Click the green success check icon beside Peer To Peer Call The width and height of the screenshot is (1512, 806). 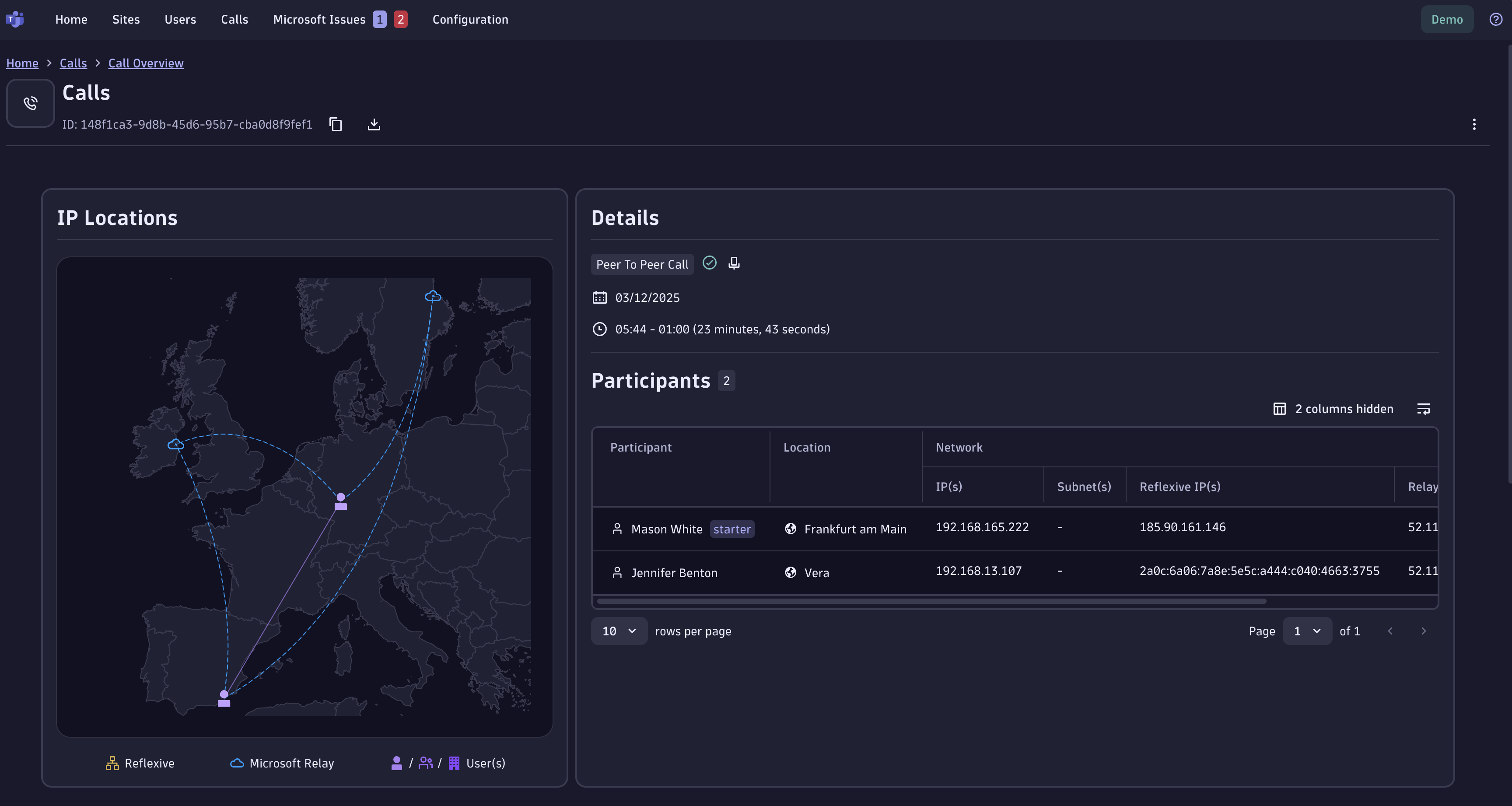[709, 263]
